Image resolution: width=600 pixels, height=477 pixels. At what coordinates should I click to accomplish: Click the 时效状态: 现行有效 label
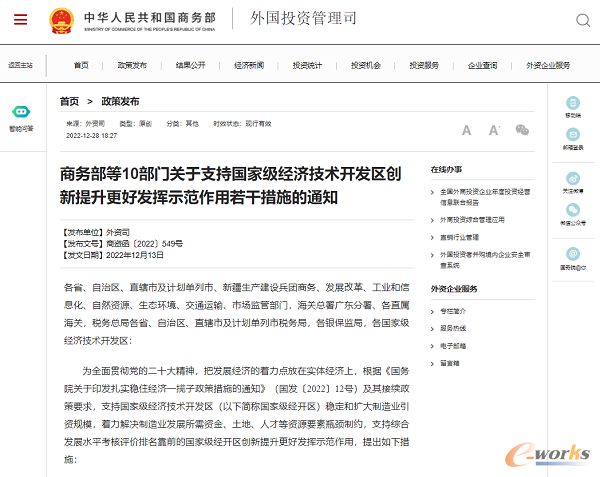point(242,124)
